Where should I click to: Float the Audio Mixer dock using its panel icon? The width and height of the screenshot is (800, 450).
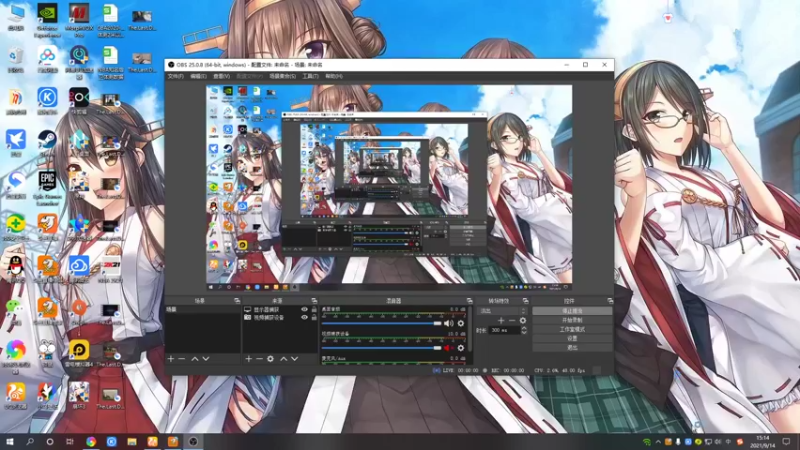469,301
